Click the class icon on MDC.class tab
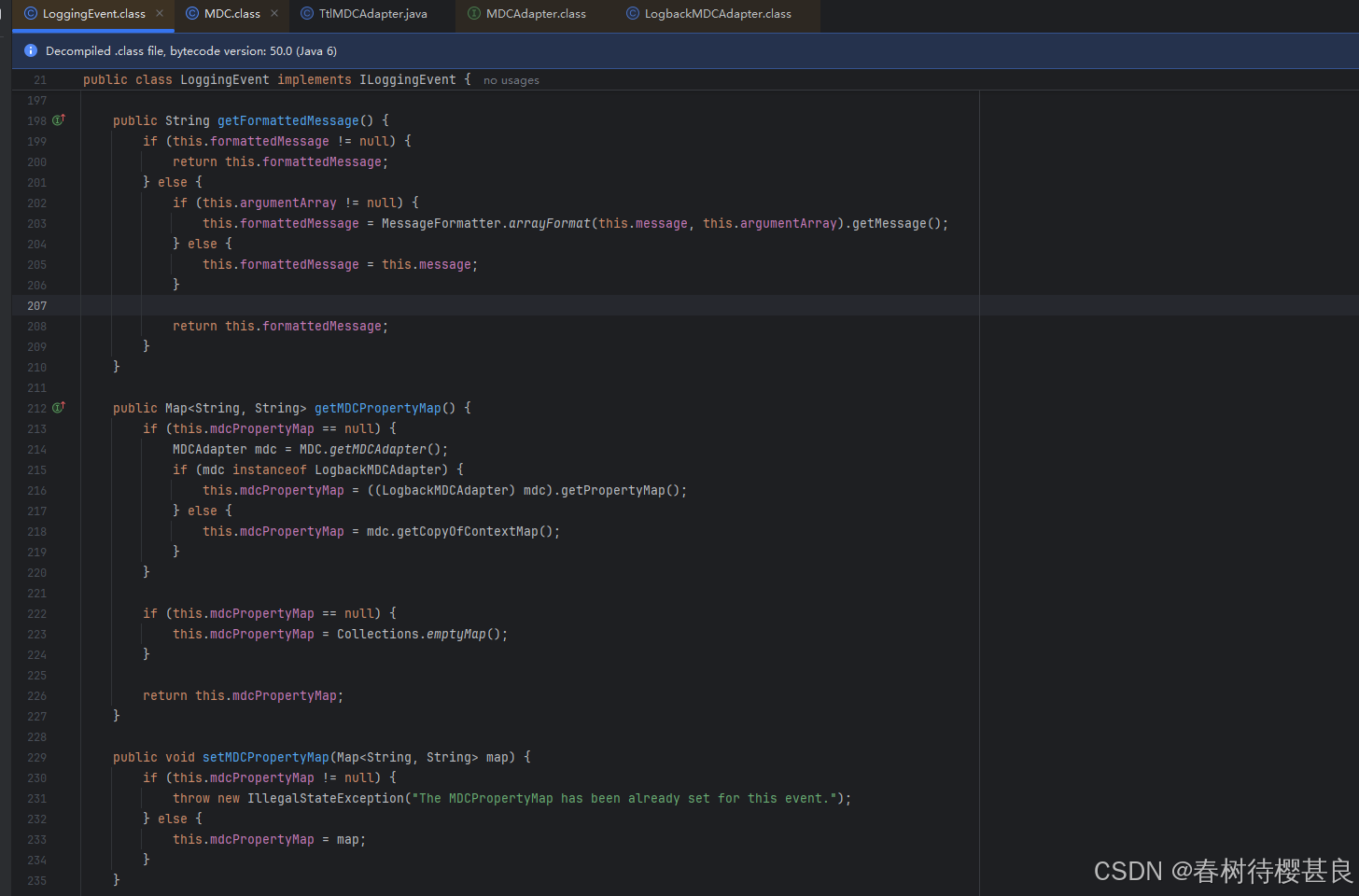The image size is (1359, 896). pyautogui.click(x=192, y=14)
